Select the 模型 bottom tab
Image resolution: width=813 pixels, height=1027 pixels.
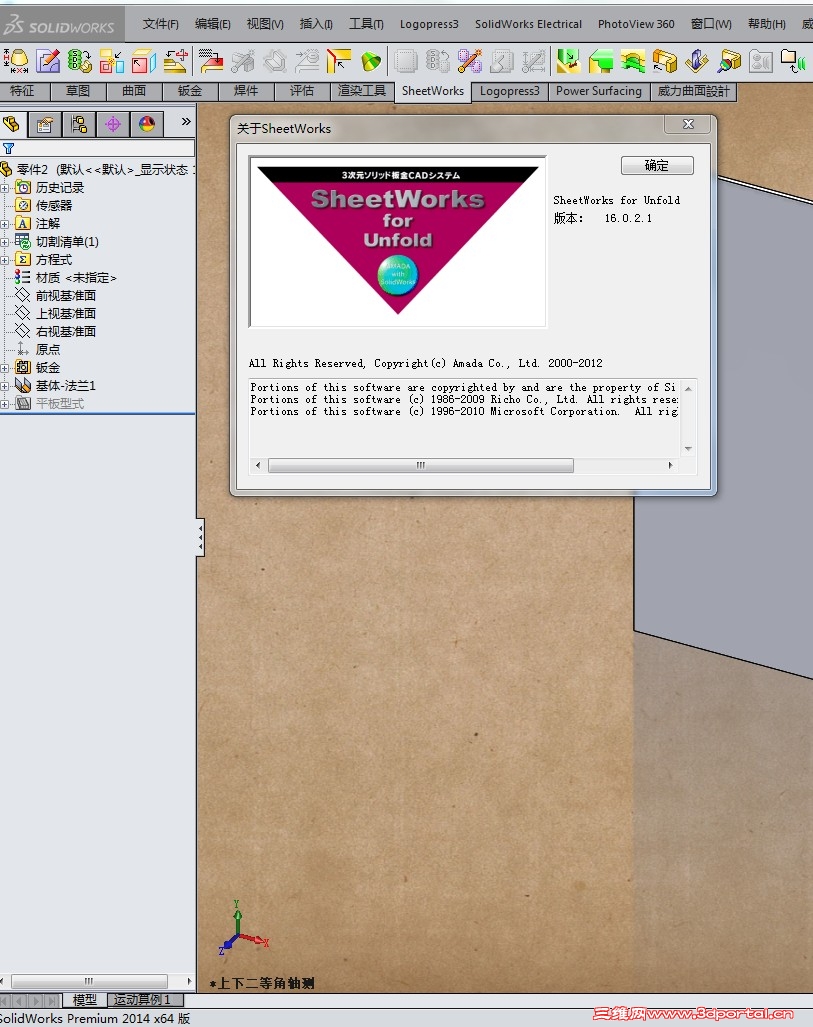click(85, 1000)
